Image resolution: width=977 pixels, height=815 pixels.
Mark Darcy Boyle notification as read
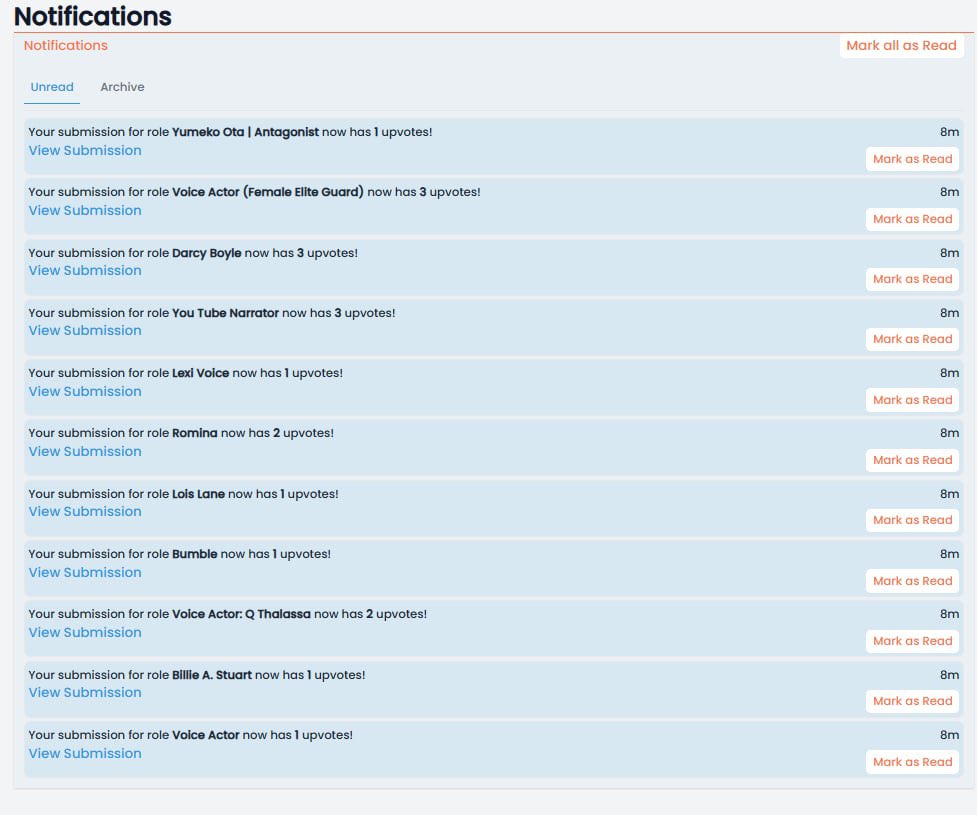coord(912,279)
